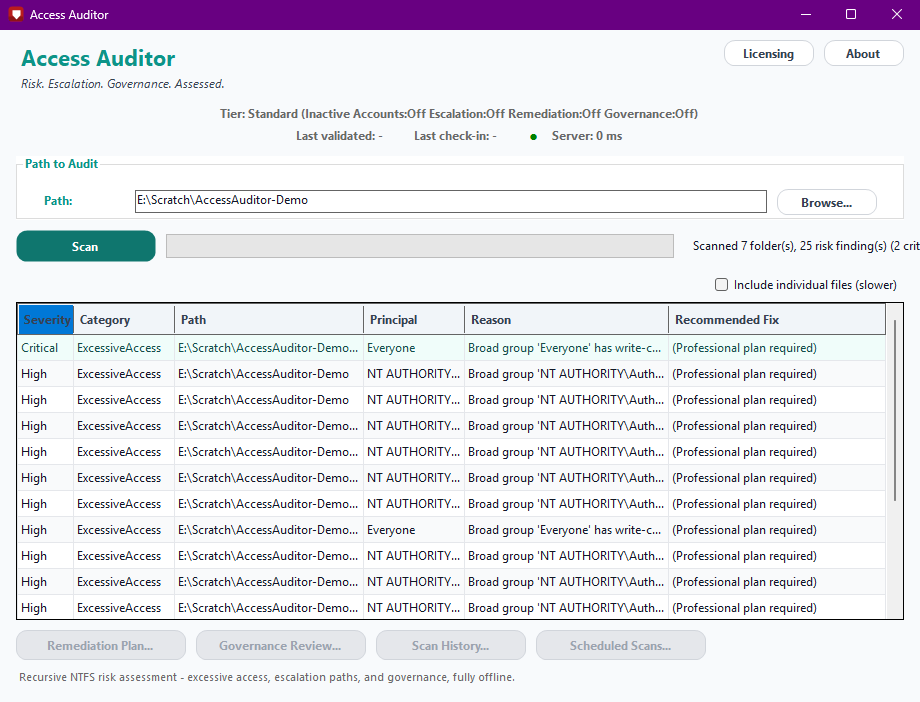Click the Governance Review... button
This screenshot has width=920, height=702.
(x=280, y=646)
